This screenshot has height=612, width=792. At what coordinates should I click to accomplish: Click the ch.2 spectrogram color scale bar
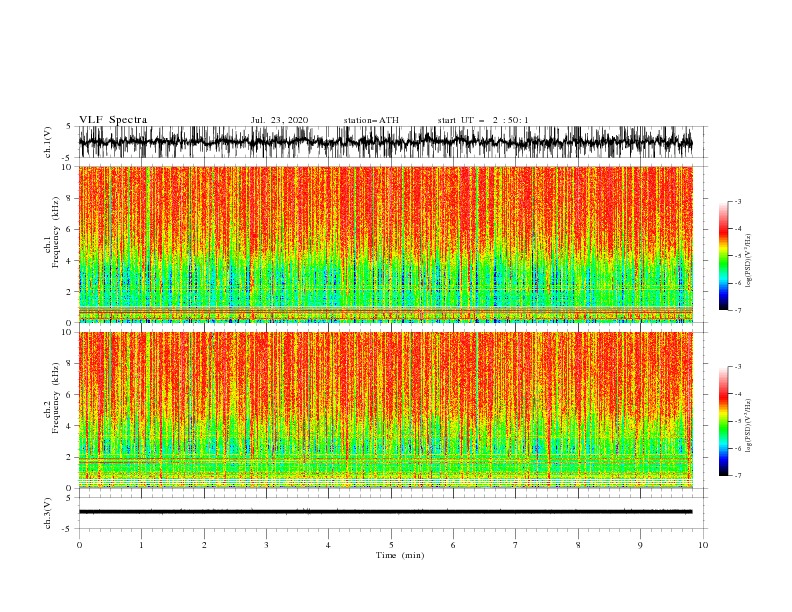723,421
